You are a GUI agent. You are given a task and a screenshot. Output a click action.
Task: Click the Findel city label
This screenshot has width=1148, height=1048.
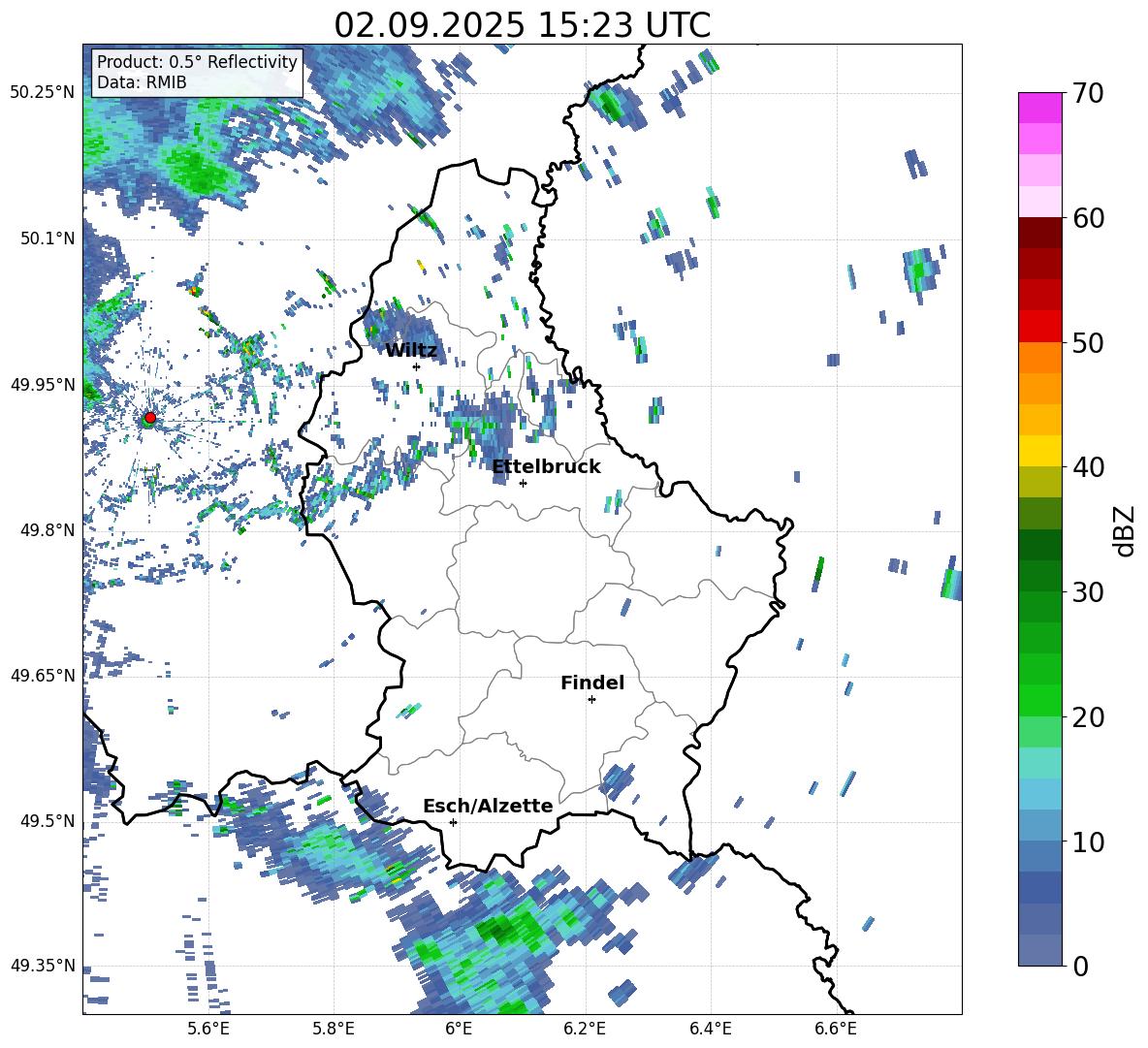click(x=592, y=683)
